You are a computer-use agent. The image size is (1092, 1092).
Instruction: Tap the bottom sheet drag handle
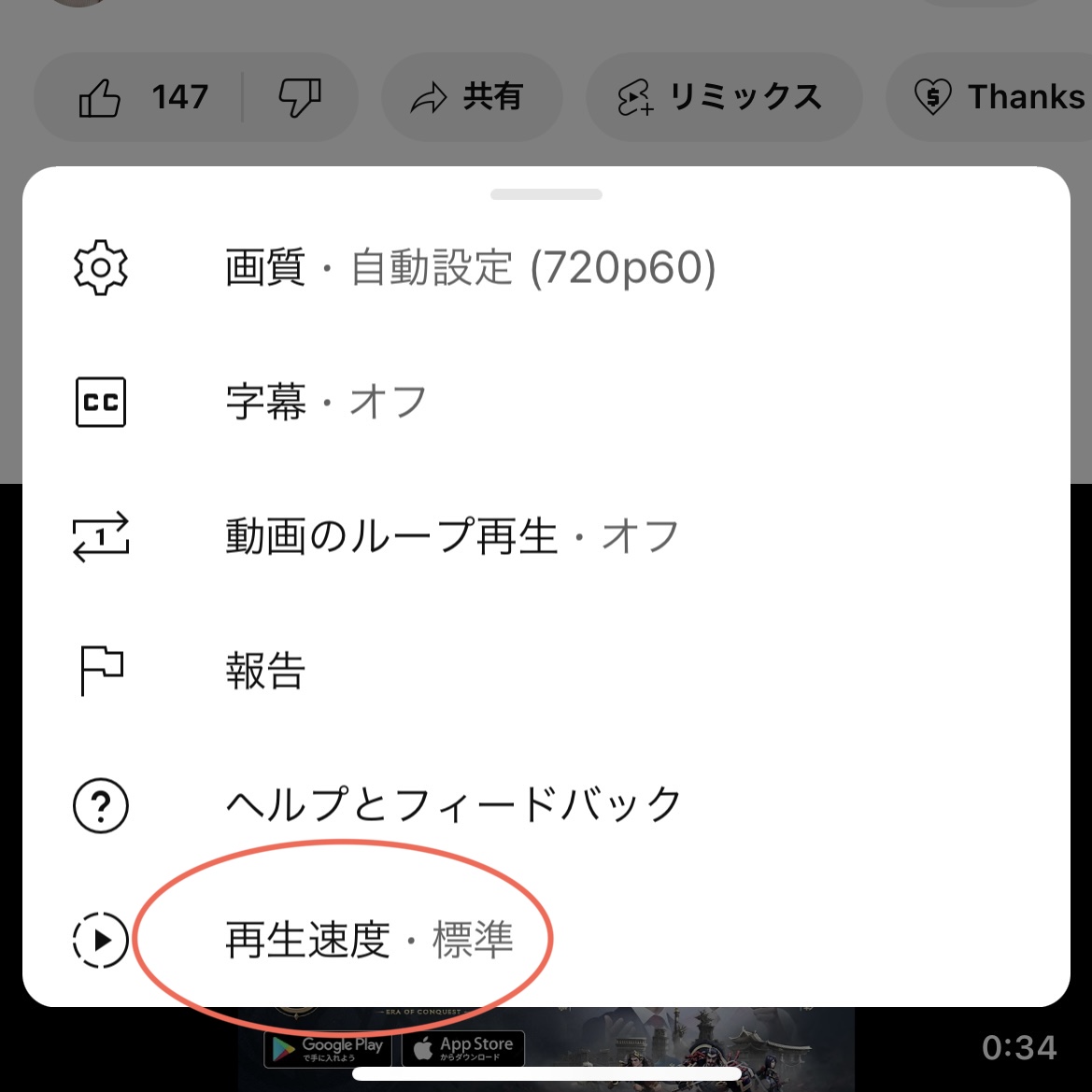click(546, 194)
